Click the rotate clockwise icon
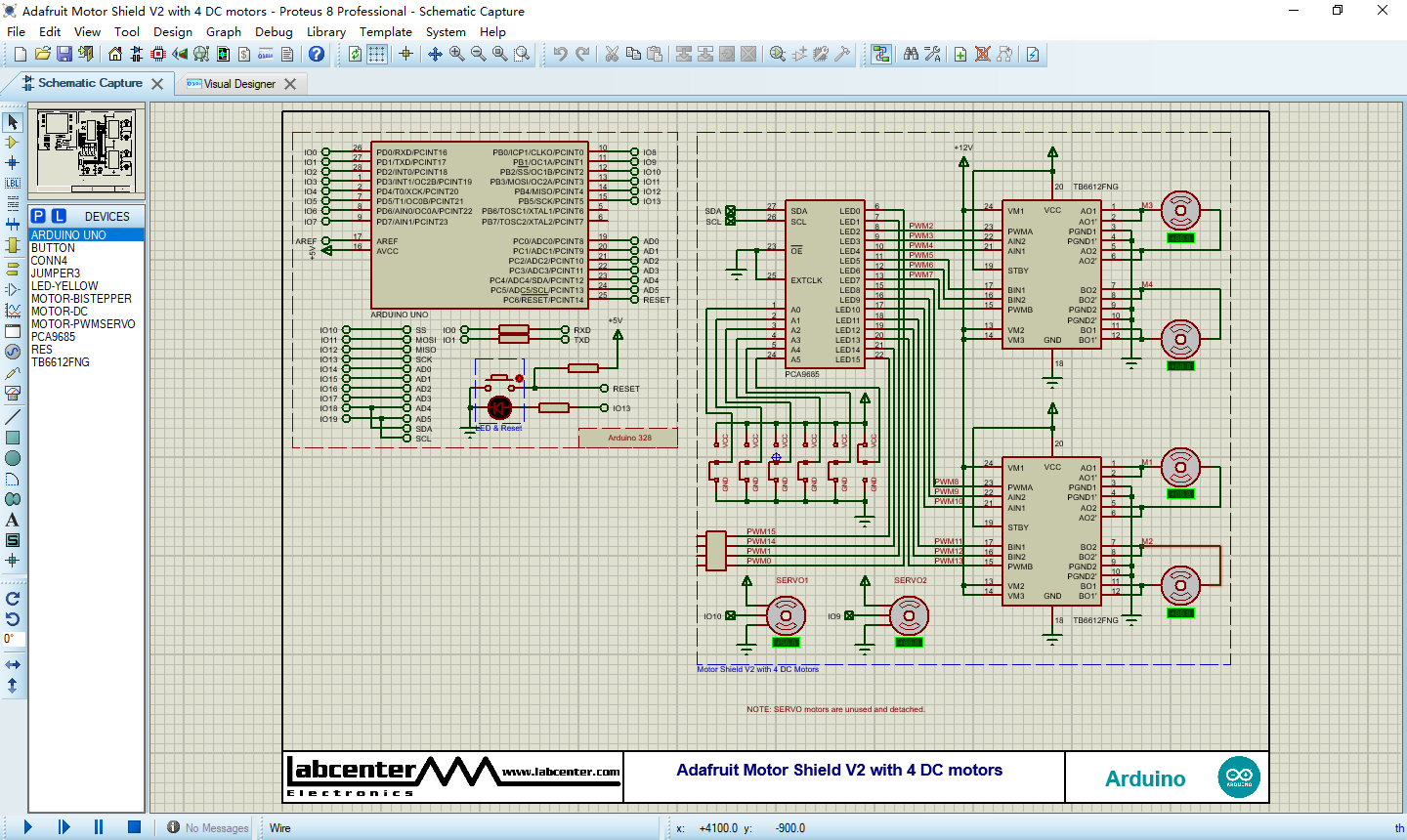 (x=13, y=598)
